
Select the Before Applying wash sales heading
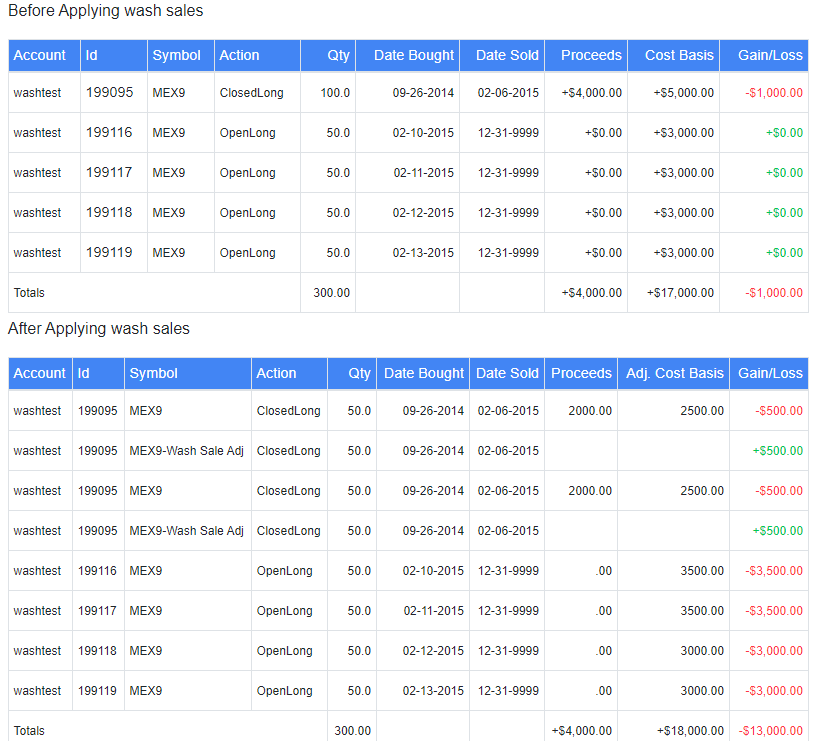pyautogui.click(x=105, y=11)
